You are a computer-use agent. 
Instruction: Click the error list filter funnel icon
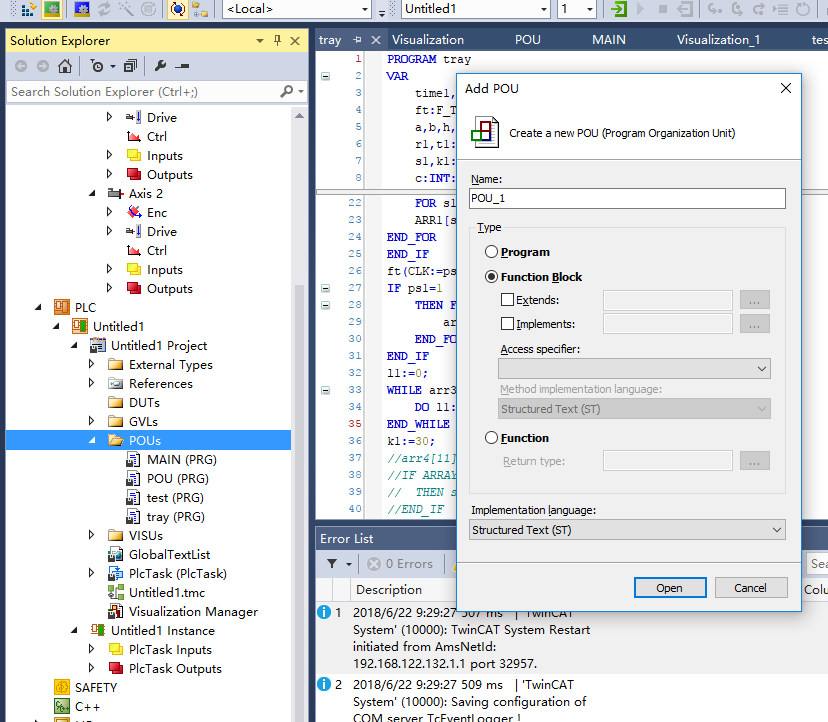pyautogui.click(x=333, y=564)
